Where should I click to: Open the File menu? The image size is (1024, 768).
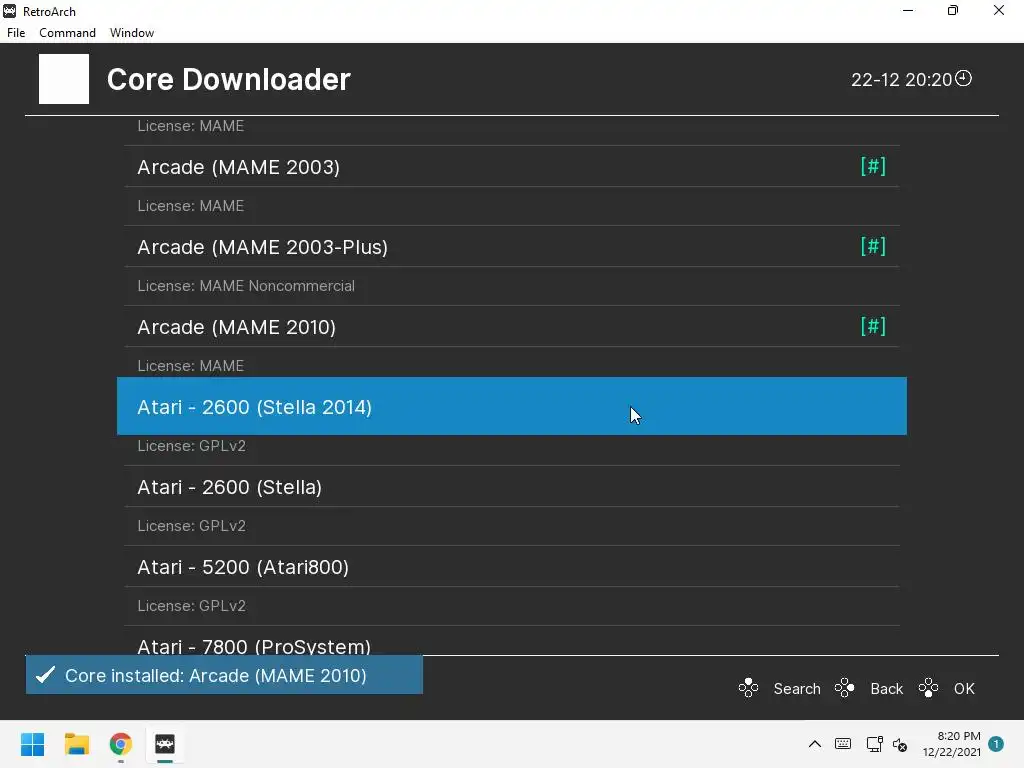[x=16, y=33]
